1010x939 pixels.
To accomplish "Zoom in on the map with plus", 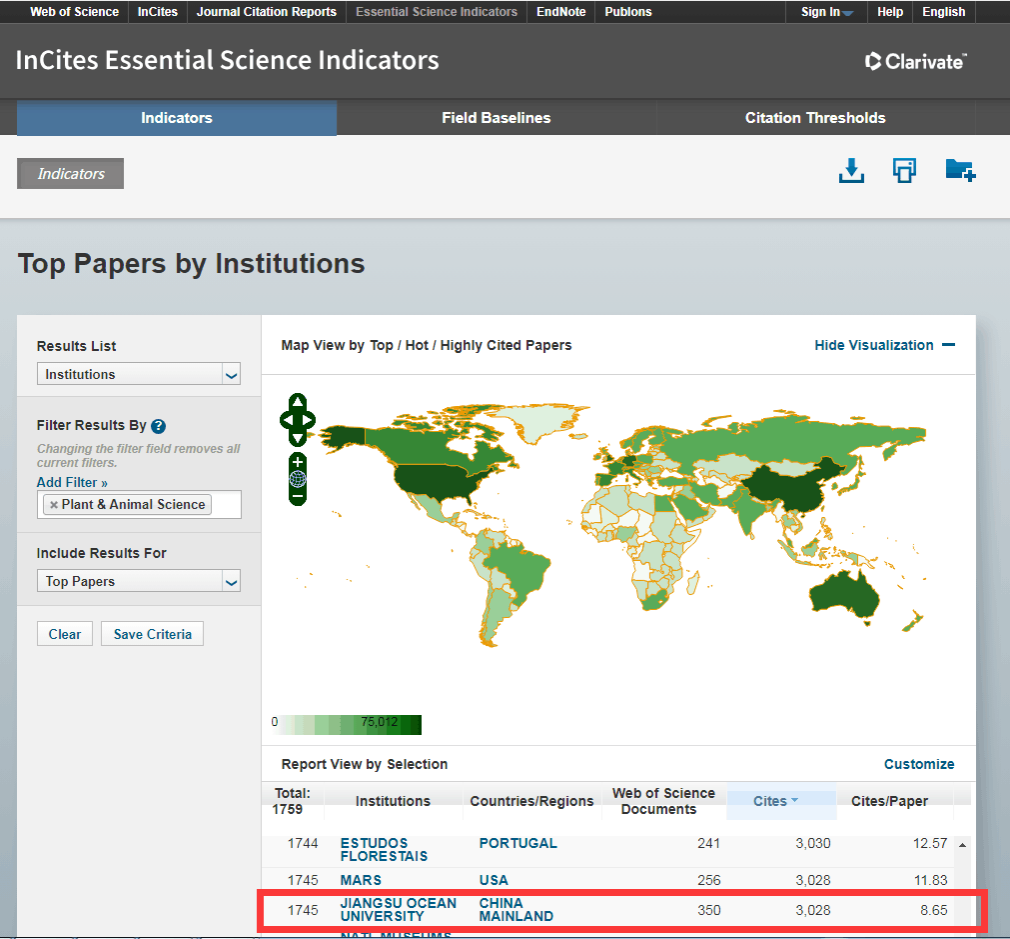I will pyautogui.click(x=298, y=463).
